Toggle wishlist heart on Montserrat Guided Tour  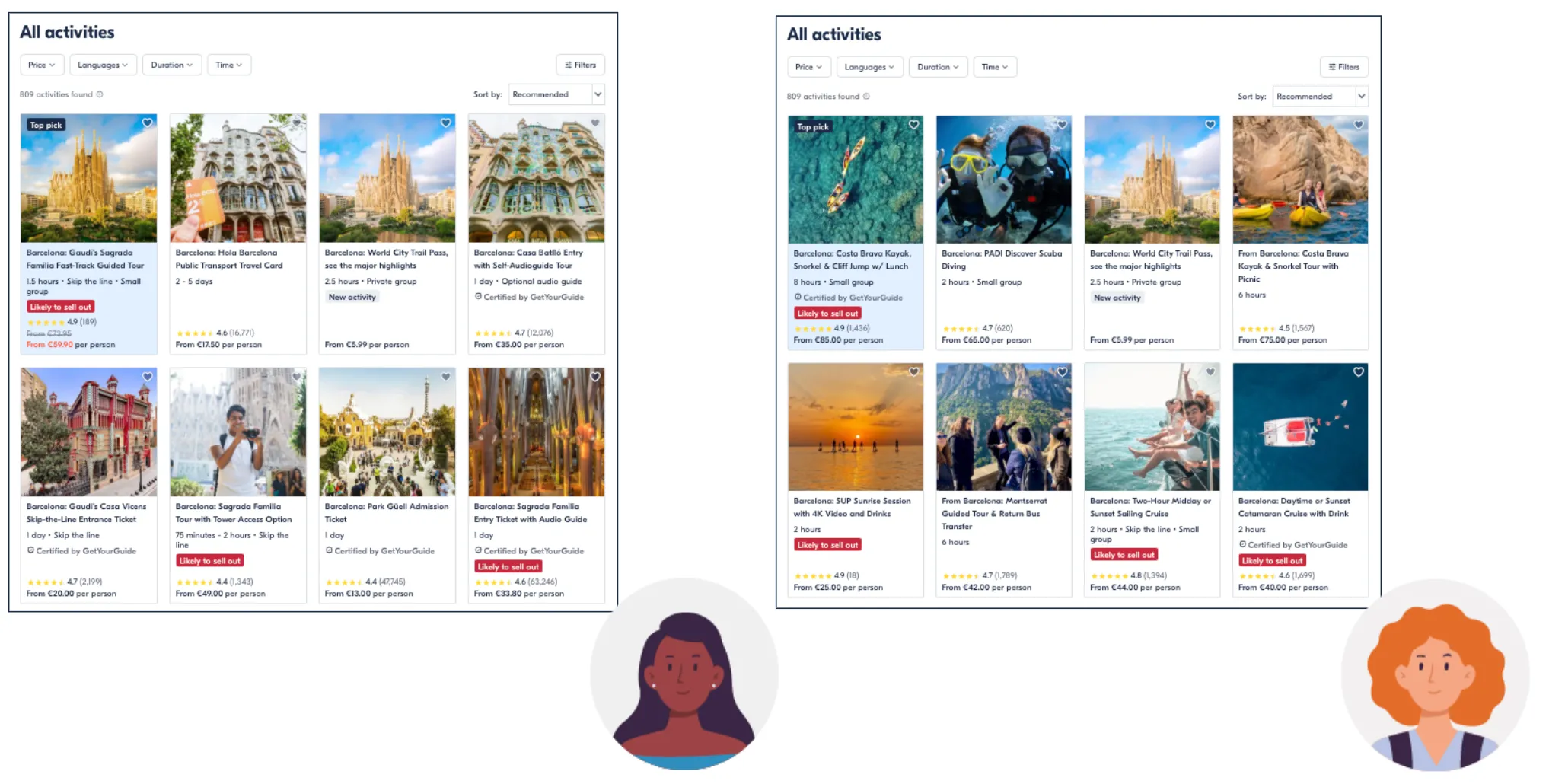coord(1061,371)
